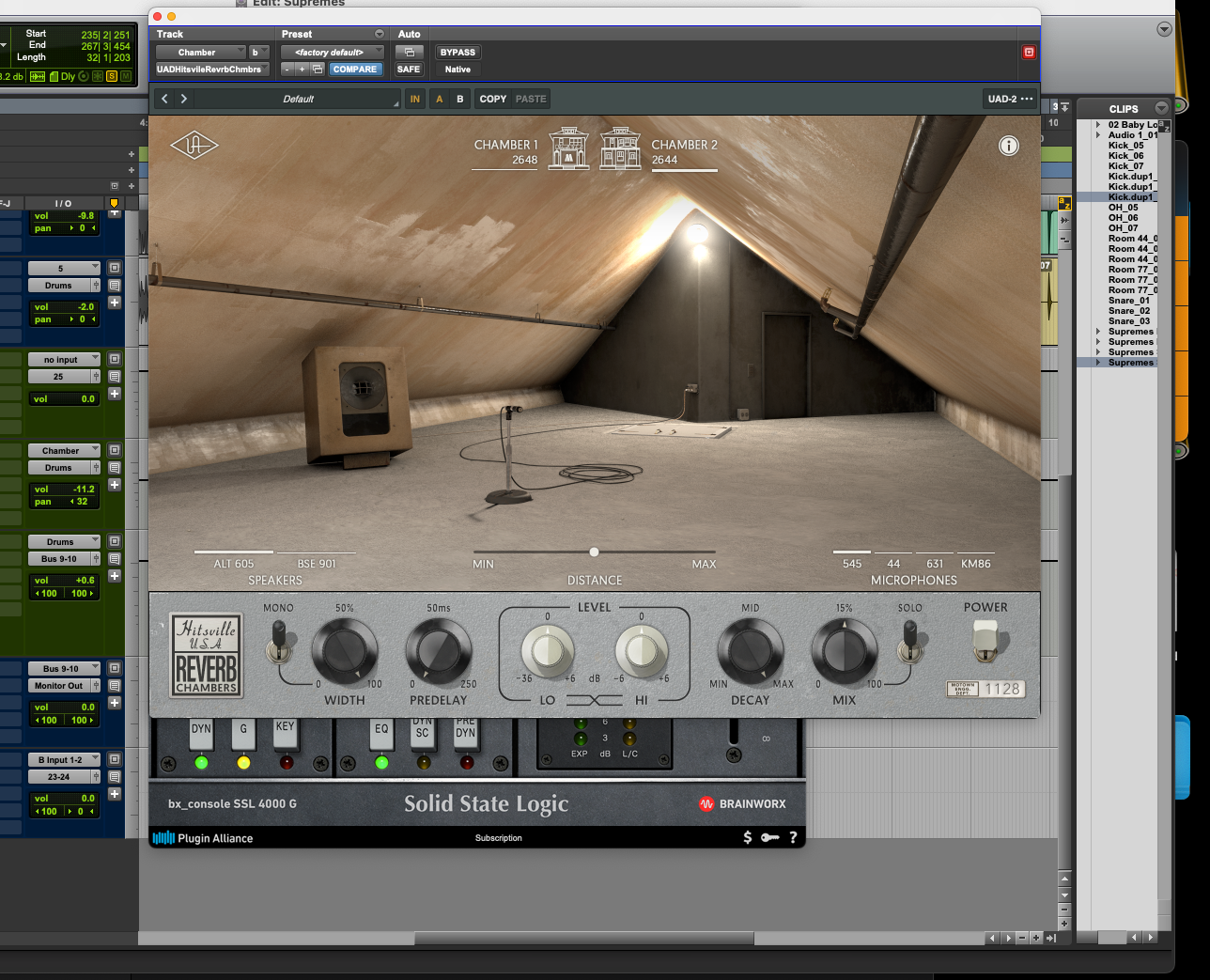1210x980 pixels.
Task: Select the A setting slot
Action: tap(439, 99)
